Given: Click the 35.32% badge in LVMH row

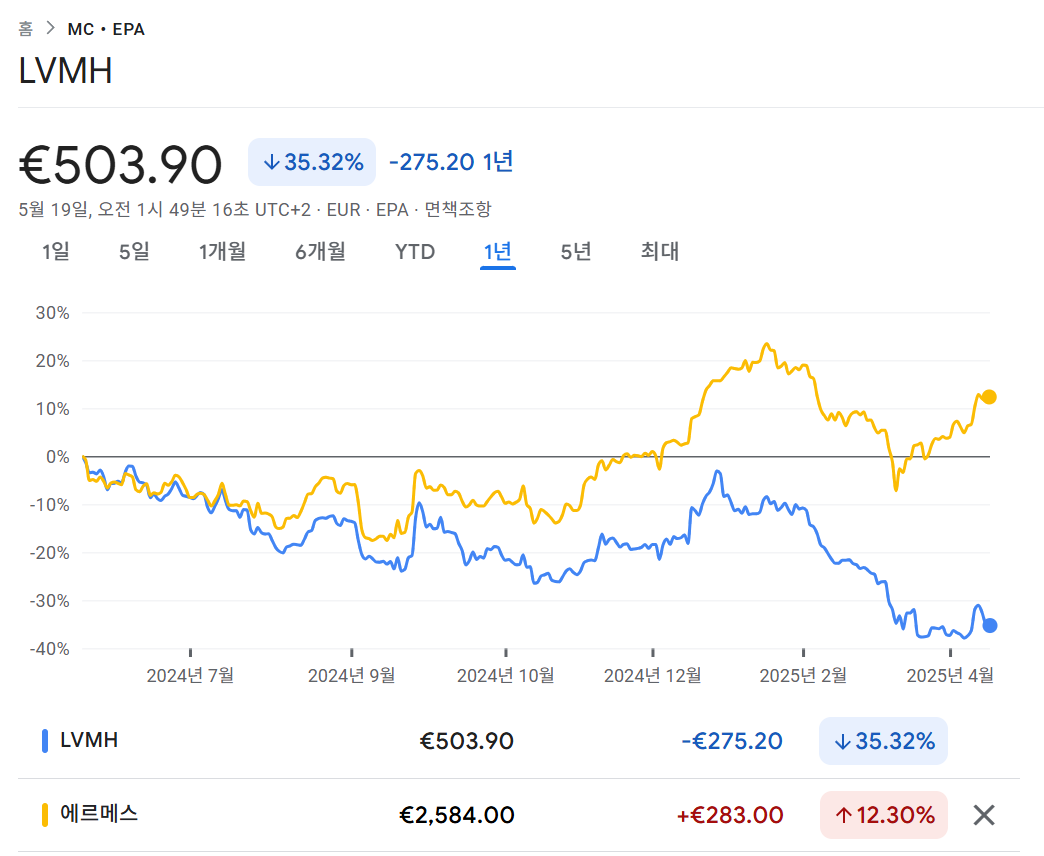Looking at the screenshot, I should coord(884,741).
